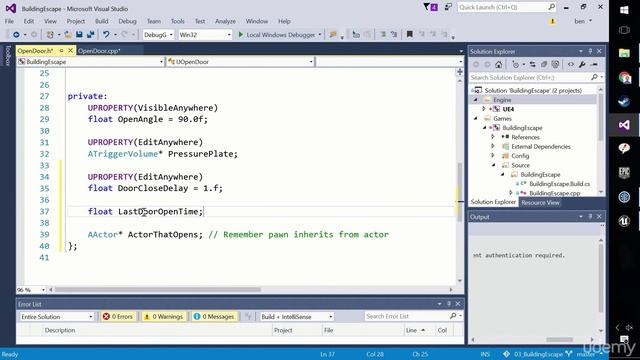640x360 pixels.
Task: Click the Local Windows Debugger button
Action: click(x=280, y=35)
